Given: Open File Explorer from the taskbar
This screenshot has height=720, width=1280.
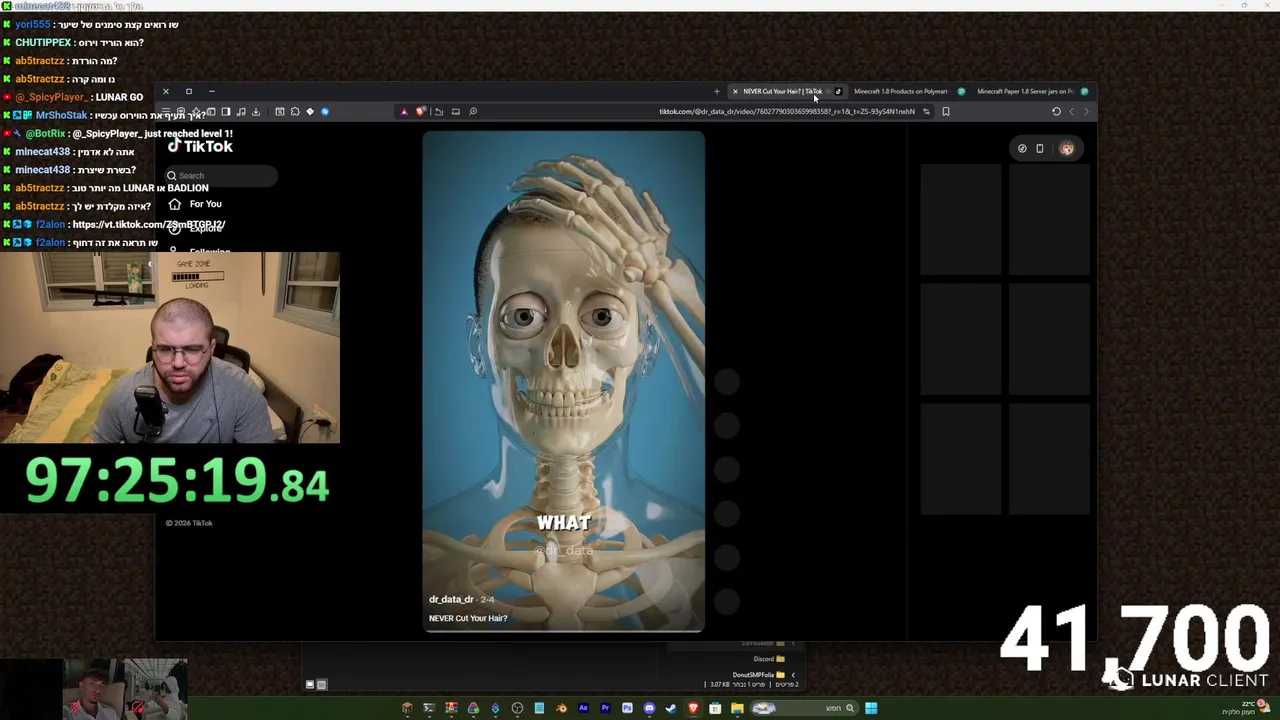Looking at the screenshot, I should 737,708.
